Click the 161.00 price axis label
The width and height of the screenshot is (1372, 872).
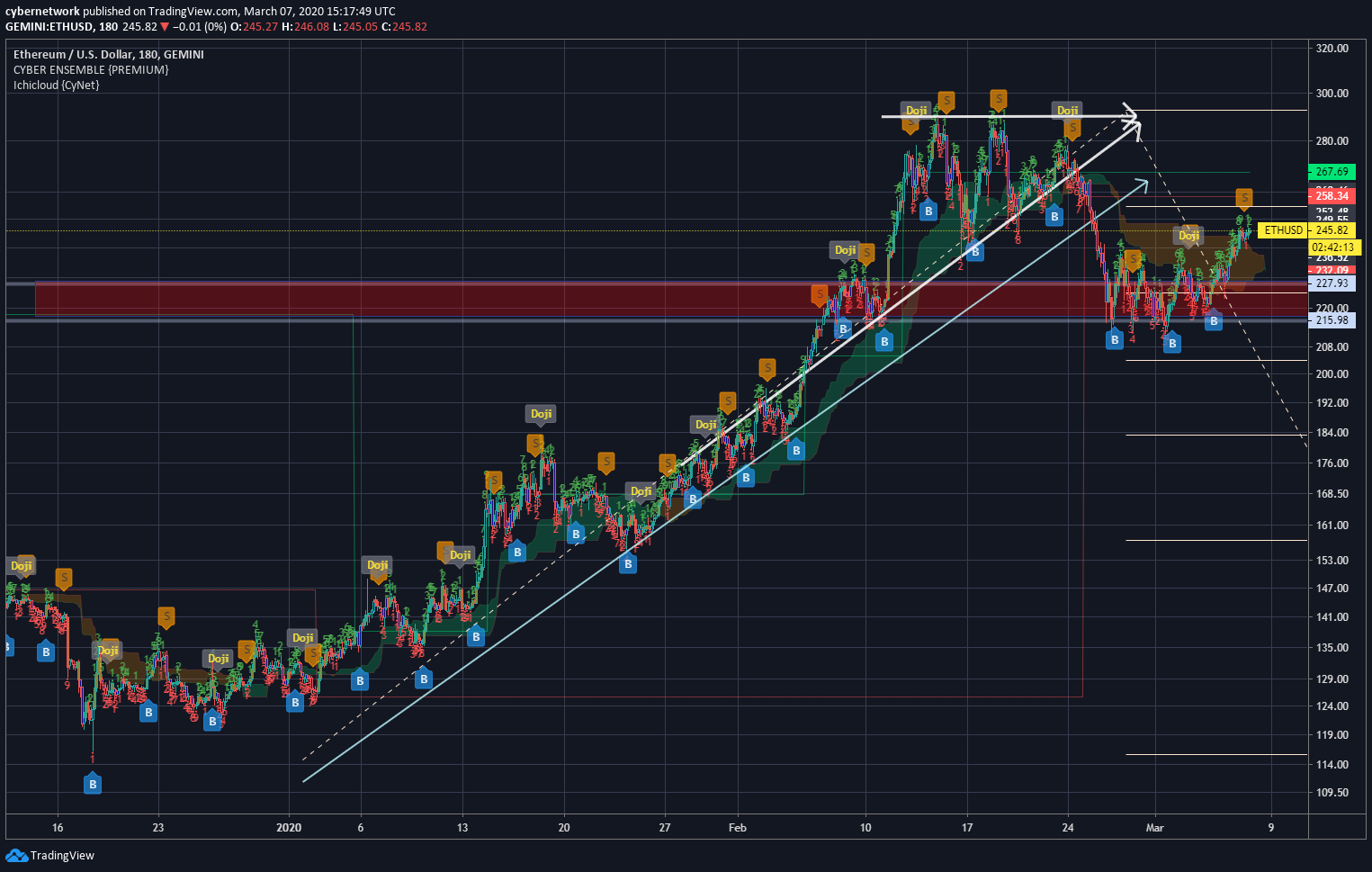1332,526
